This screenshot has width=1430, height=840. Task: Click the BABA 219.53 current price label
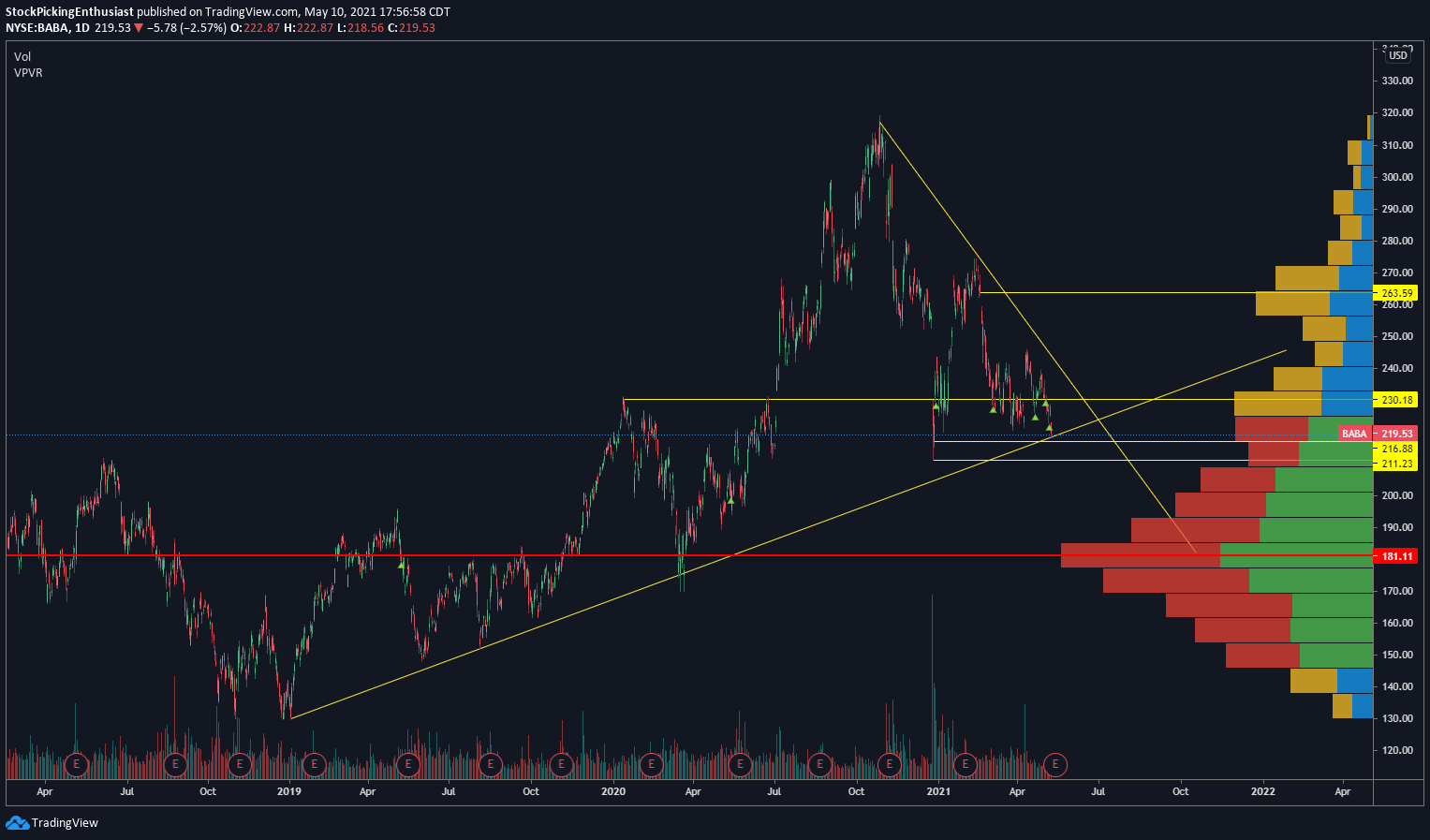tap(1377, 434)
